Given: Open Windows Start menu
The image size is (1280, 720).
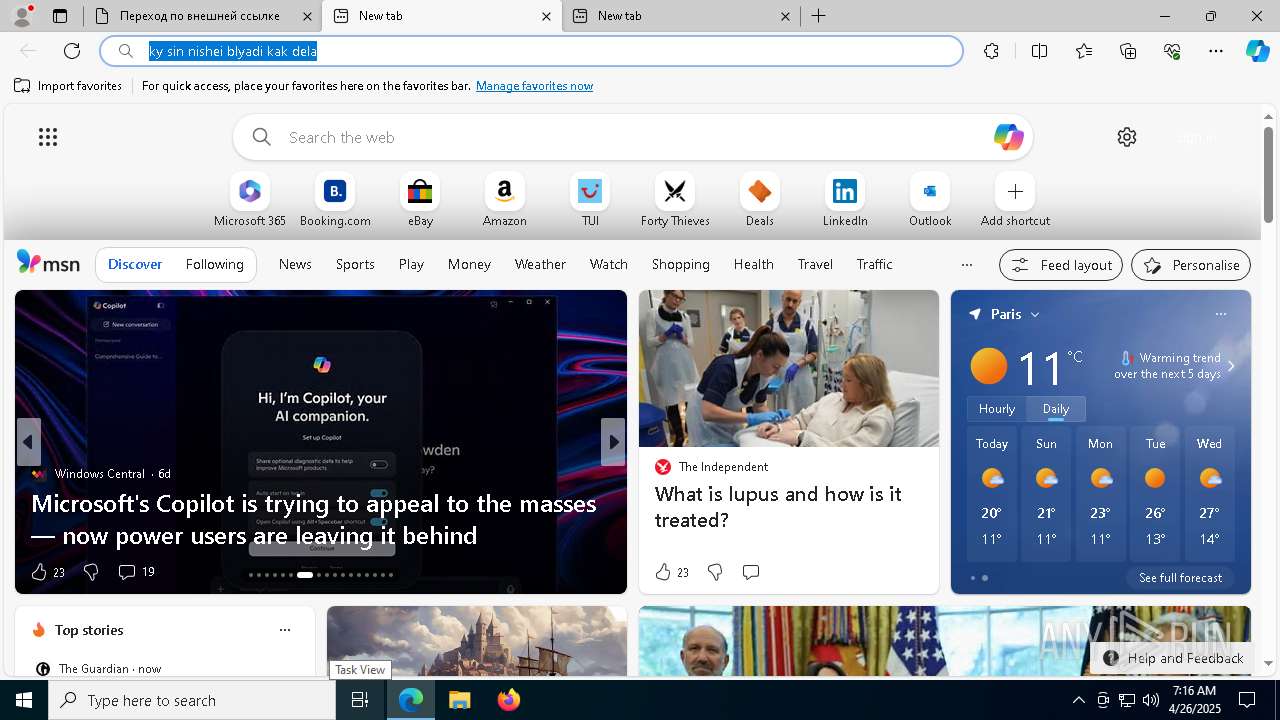Looking at the screenshot, I should (x=24, y=700).
